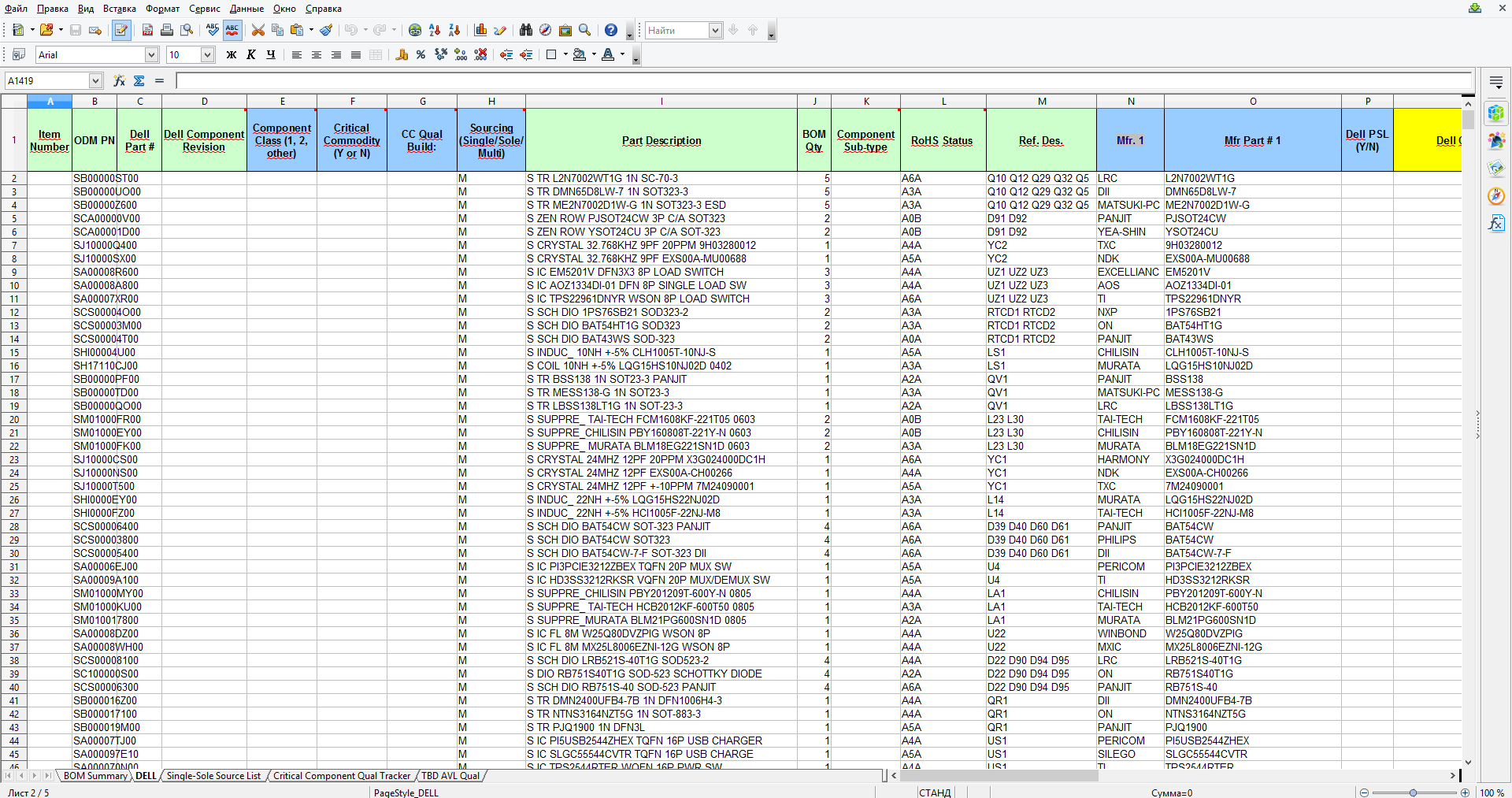1512x798 pixels.
Task: Toggle Edit File mode button
Action: point(121,30)
